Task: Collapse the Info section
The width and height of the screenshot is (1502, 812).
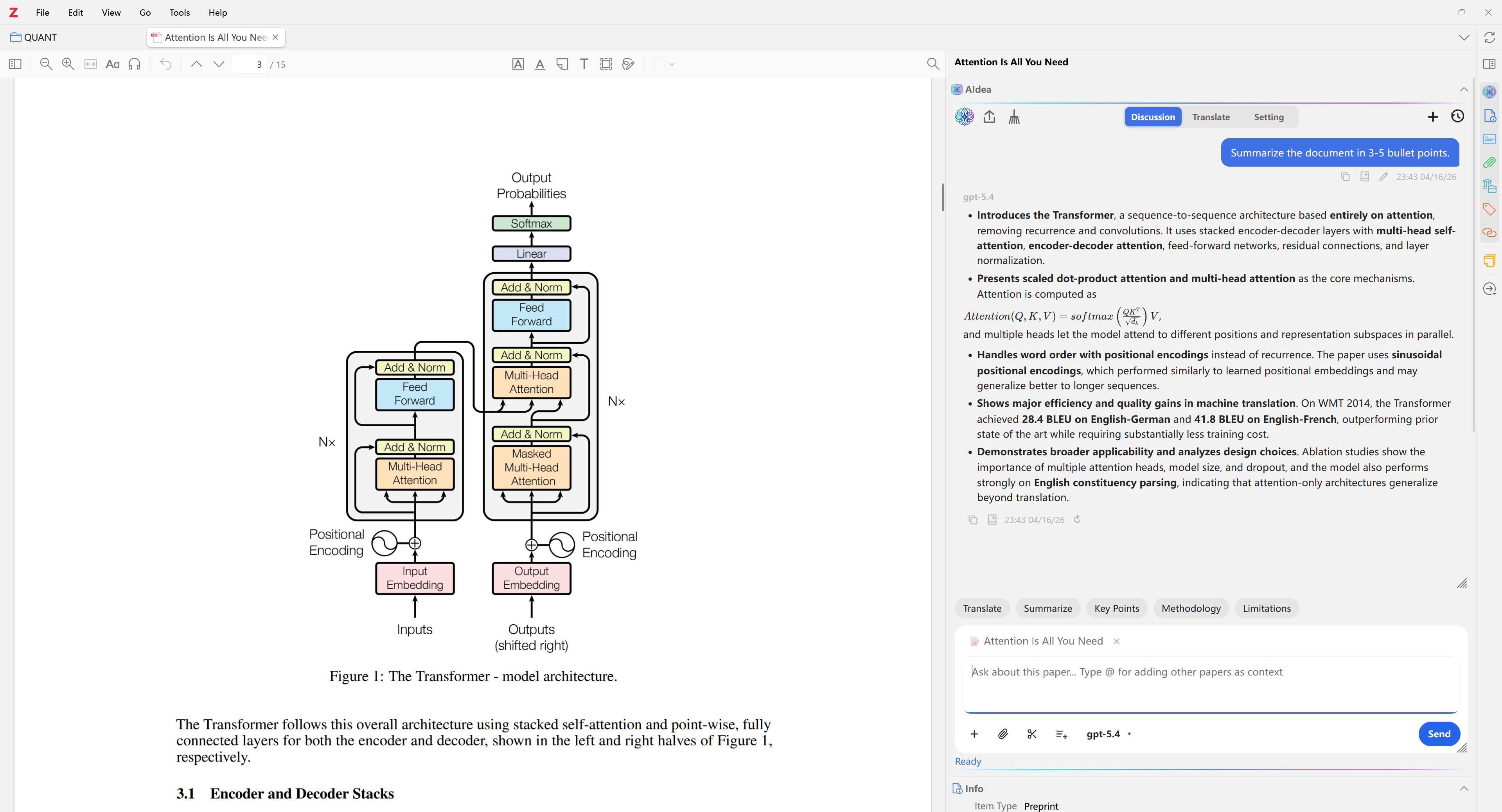Action: (1464, 788)
